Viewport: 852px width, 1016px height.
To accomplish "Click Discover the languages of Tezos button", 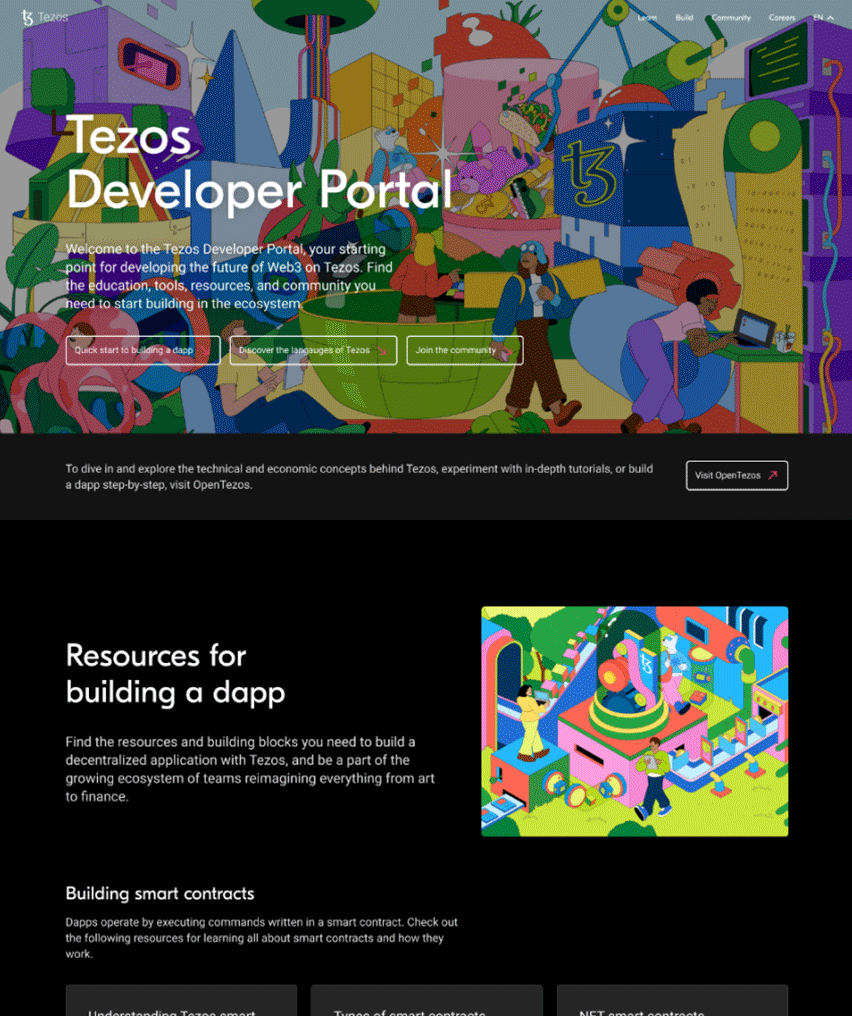I will tap(314, 351).
